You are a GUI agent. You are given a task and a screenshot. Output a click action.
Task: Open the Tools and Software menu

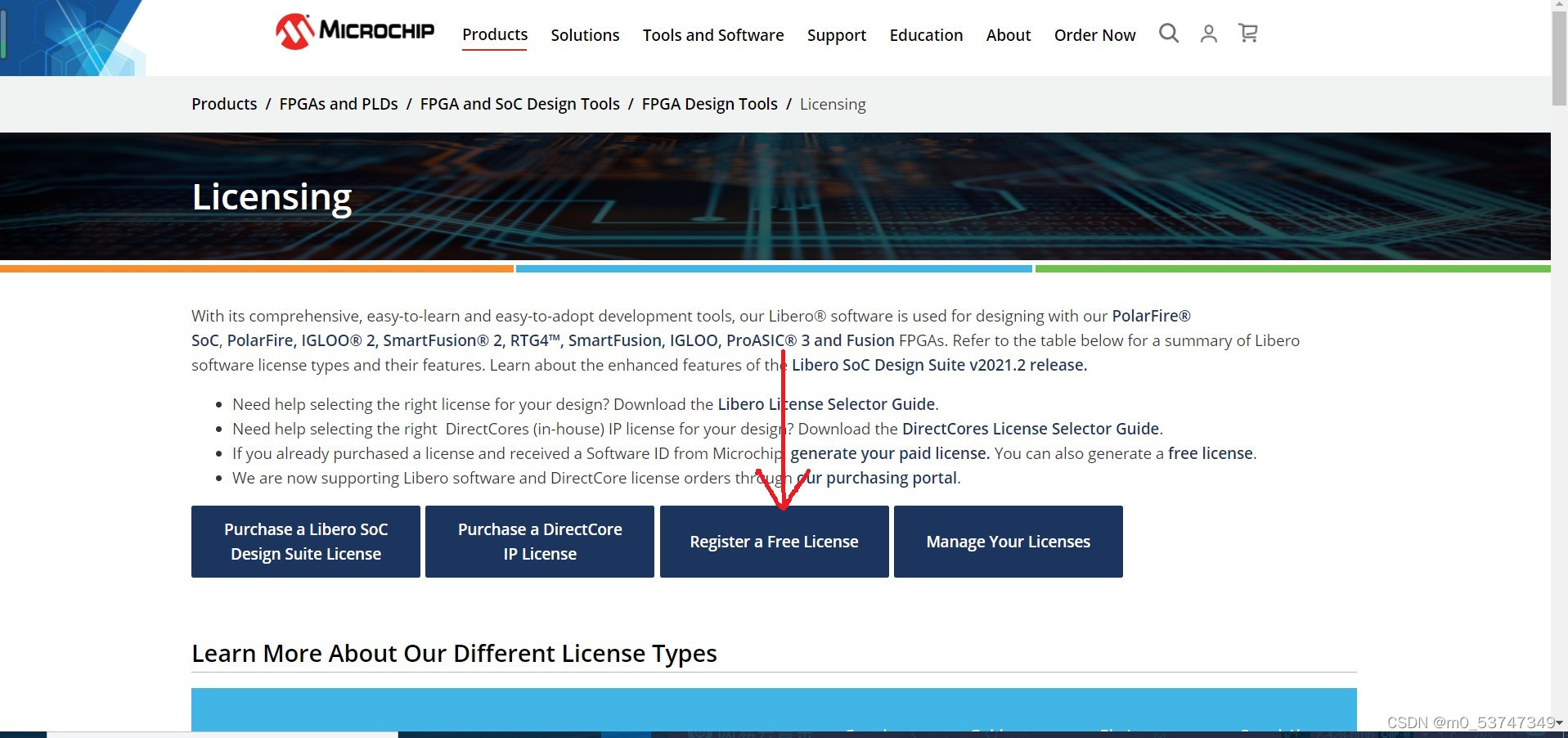point(713,35)
